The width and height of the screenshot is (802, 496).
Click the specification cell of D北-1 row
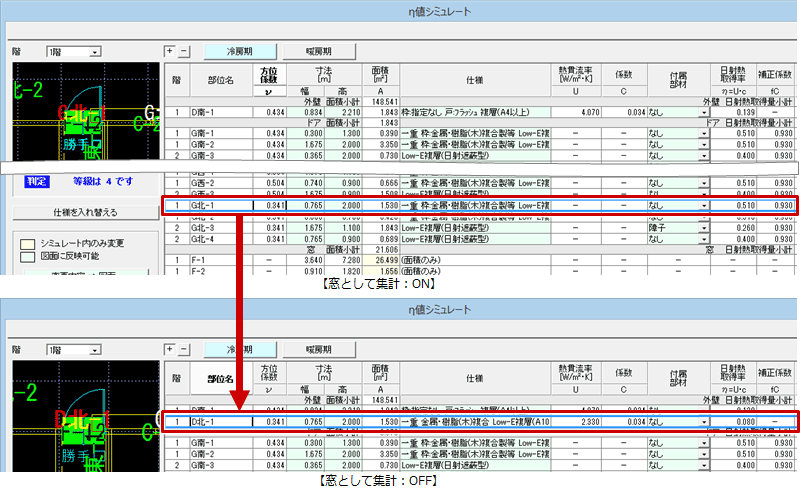coord(475,422)
